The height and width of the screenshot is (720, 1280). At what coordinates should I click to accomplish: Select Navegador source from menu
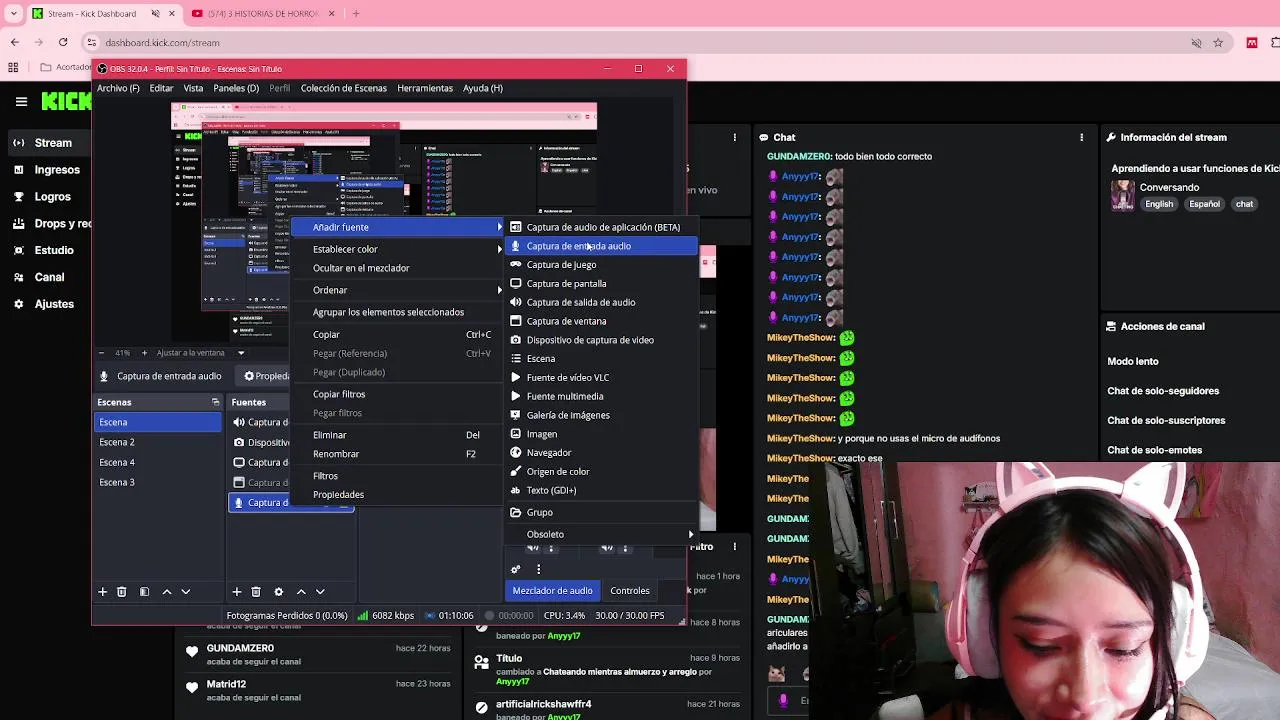(x=603, y=453)
